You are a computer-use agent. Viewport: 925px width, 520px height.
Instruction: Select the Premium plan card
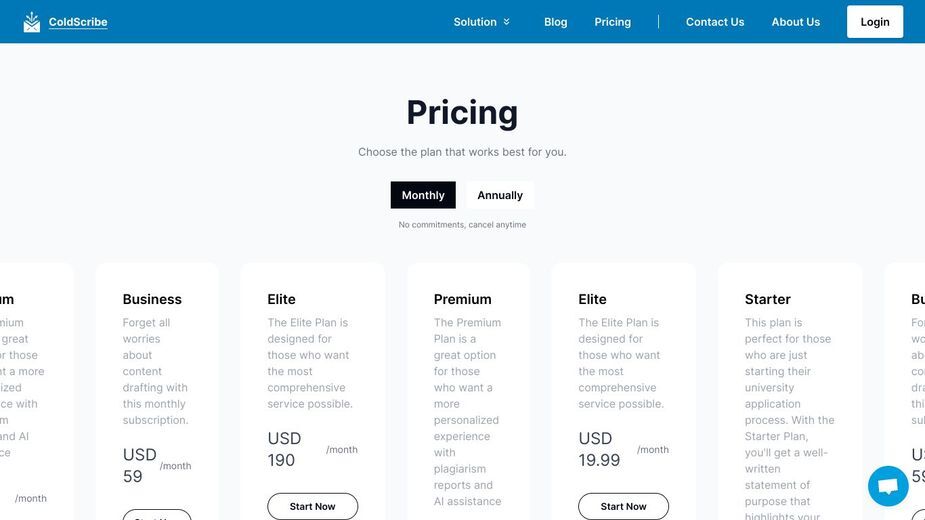point(468,392)
